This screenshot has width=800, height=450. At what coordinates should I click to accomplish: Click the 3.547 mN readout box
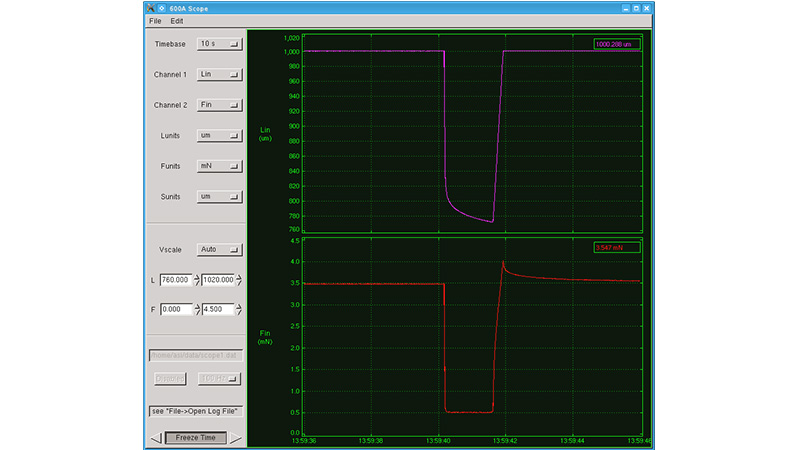(617, 247)
